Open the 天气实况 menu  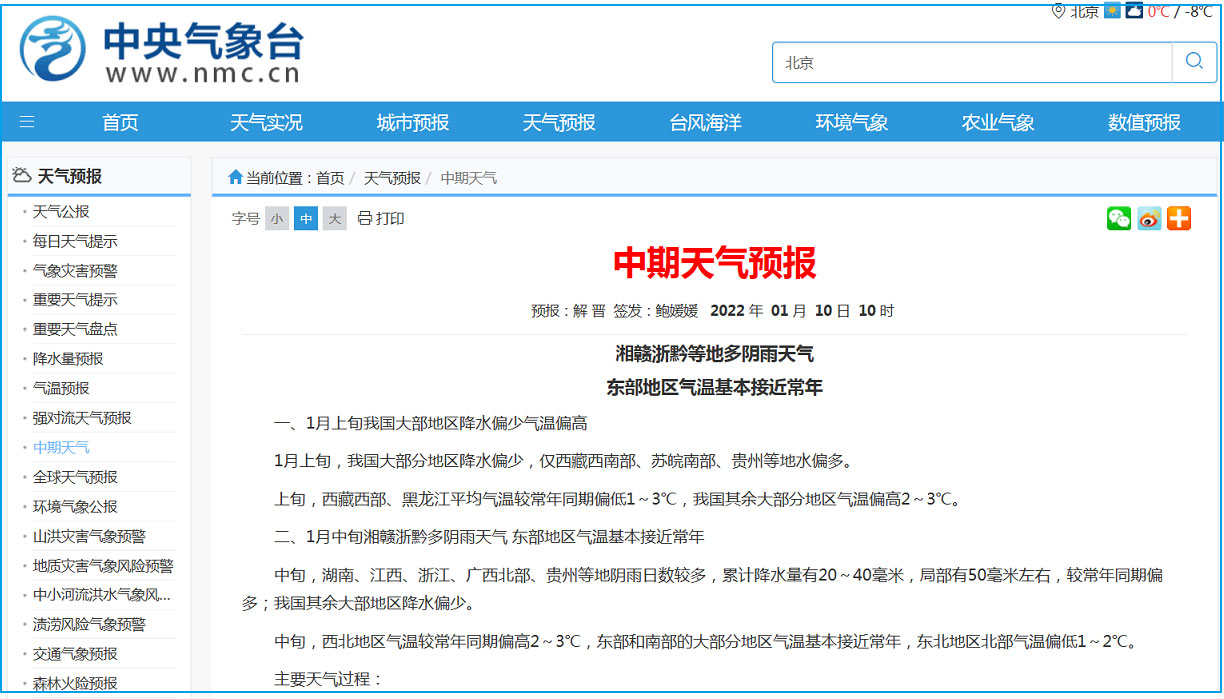tap(266, 122)
